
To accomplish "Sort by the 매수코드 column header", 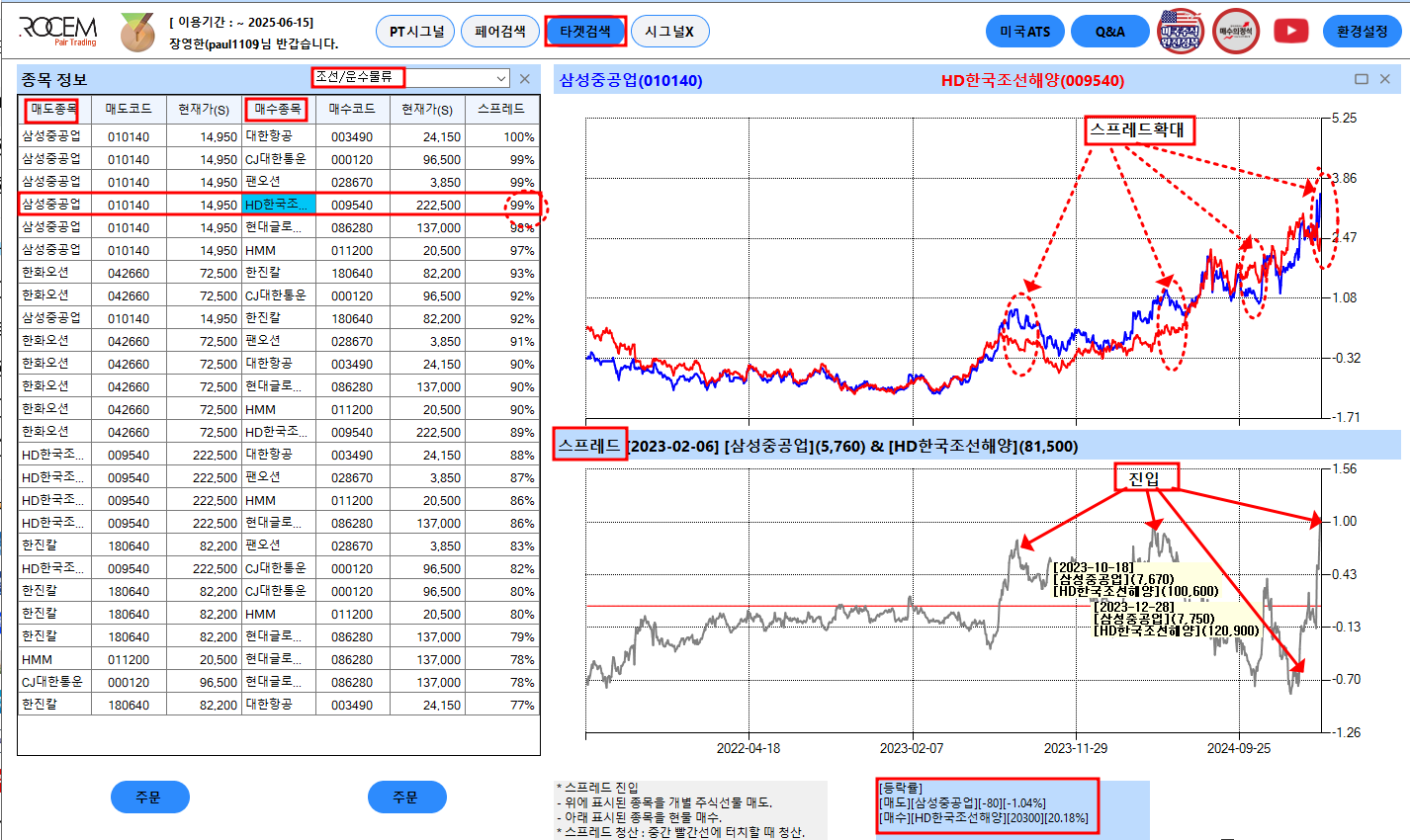I will (352, 110).
